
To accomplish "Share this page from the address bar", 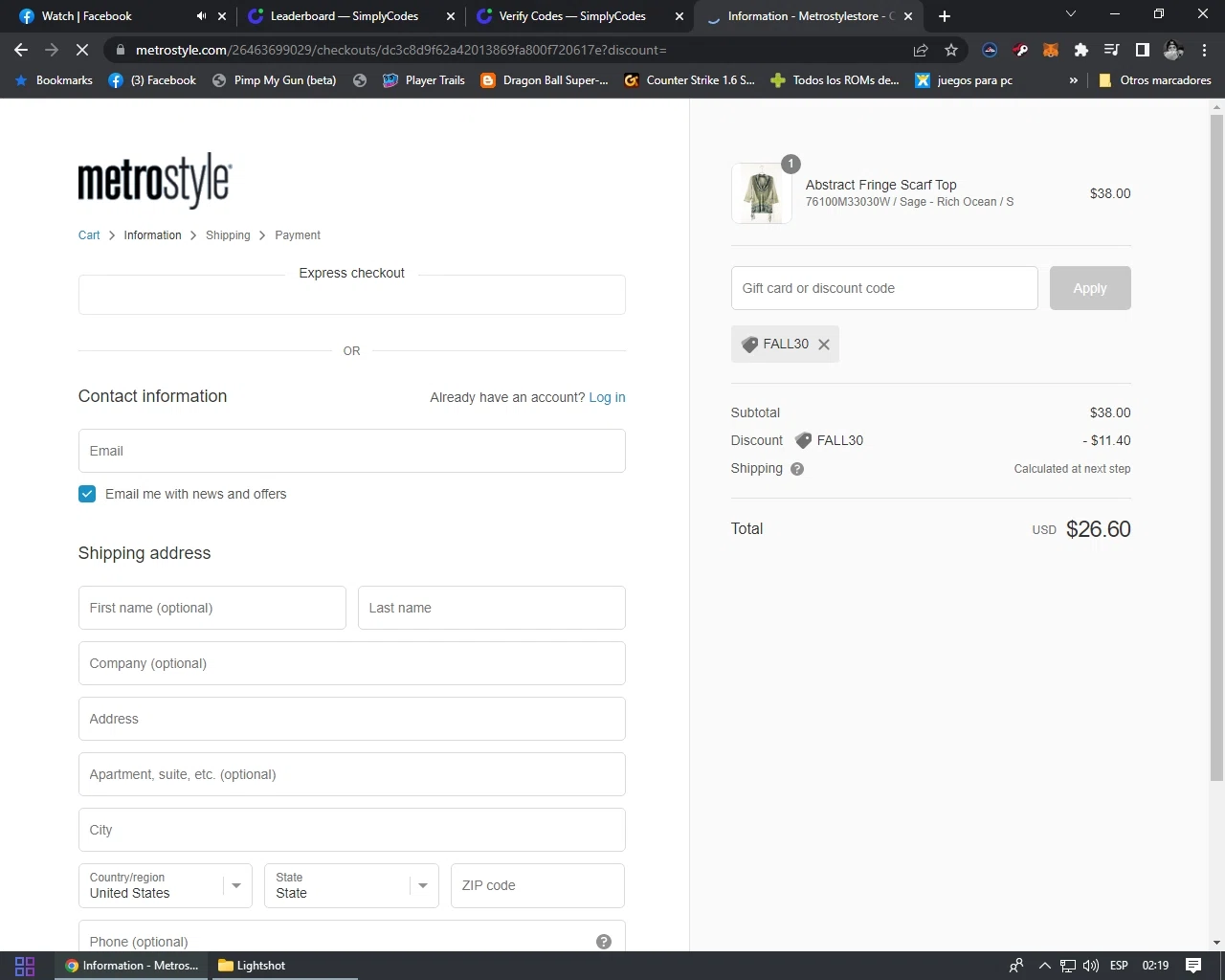I will pyautogui.click(x=921, y=50).
